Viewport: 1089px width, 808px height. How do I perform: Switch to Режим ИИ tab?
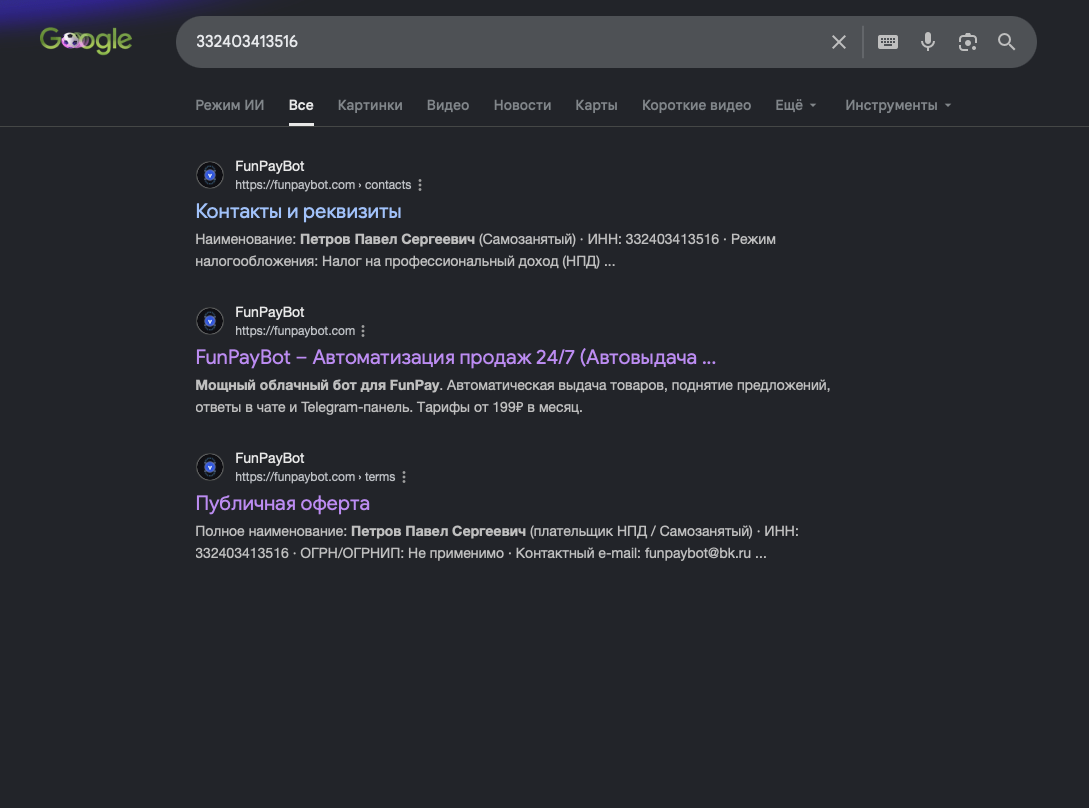pos(229,105)
